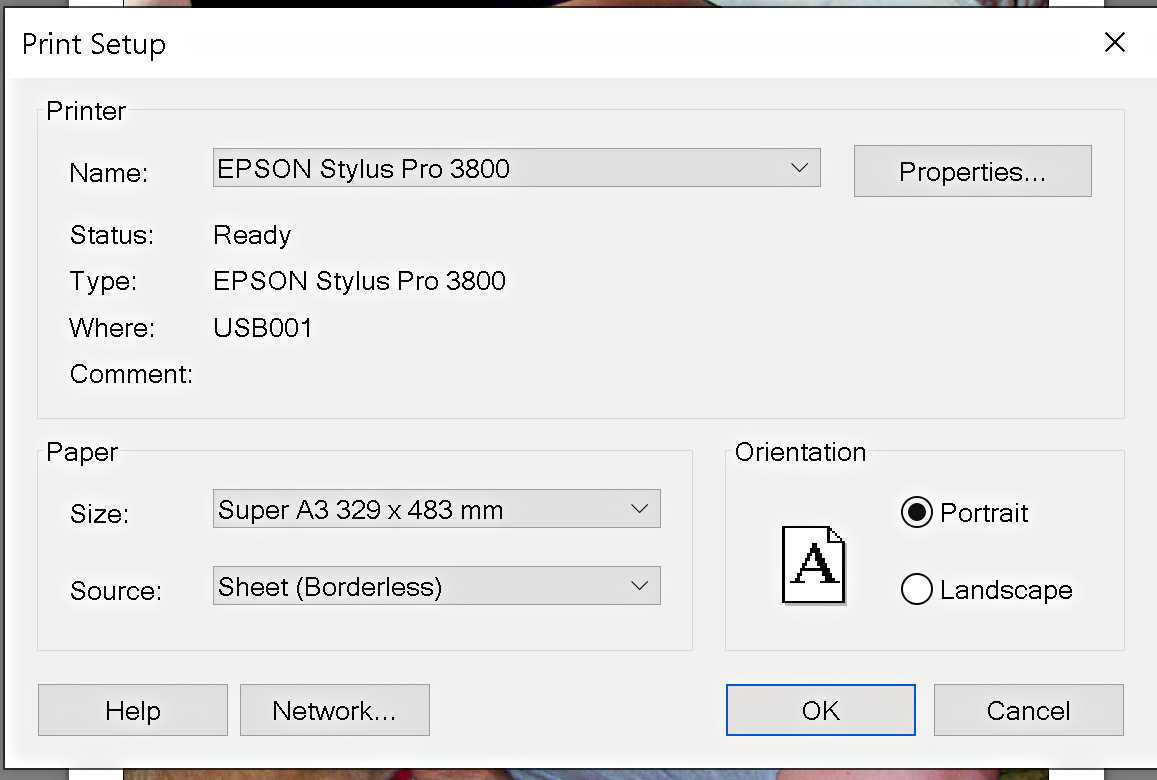Close the Print Setup dialog
The width and height of the screenshot is (1157, 780).
click(x=1114, y=43)
